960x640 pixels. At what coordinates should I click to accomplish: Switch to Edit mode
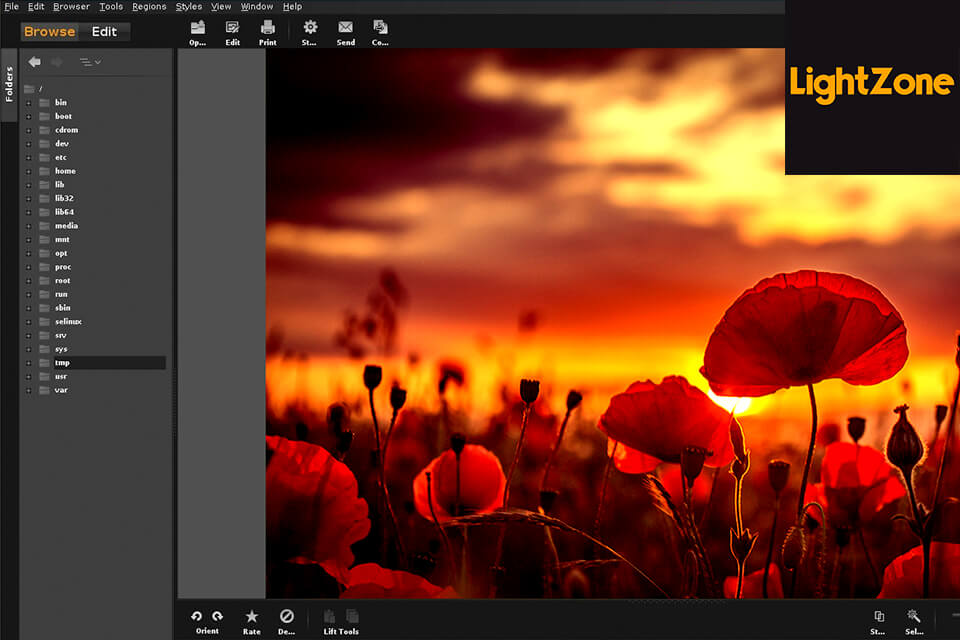pos(104,32)
